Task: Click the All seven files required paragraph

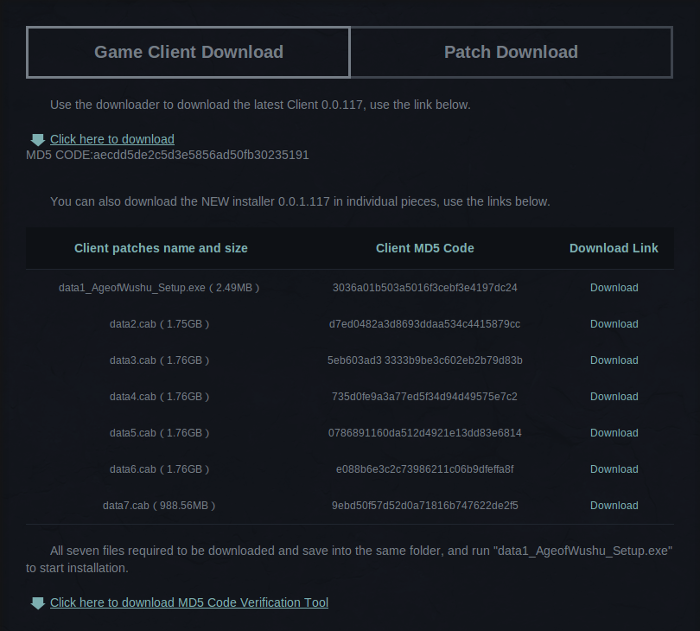Action: [349, 560]
